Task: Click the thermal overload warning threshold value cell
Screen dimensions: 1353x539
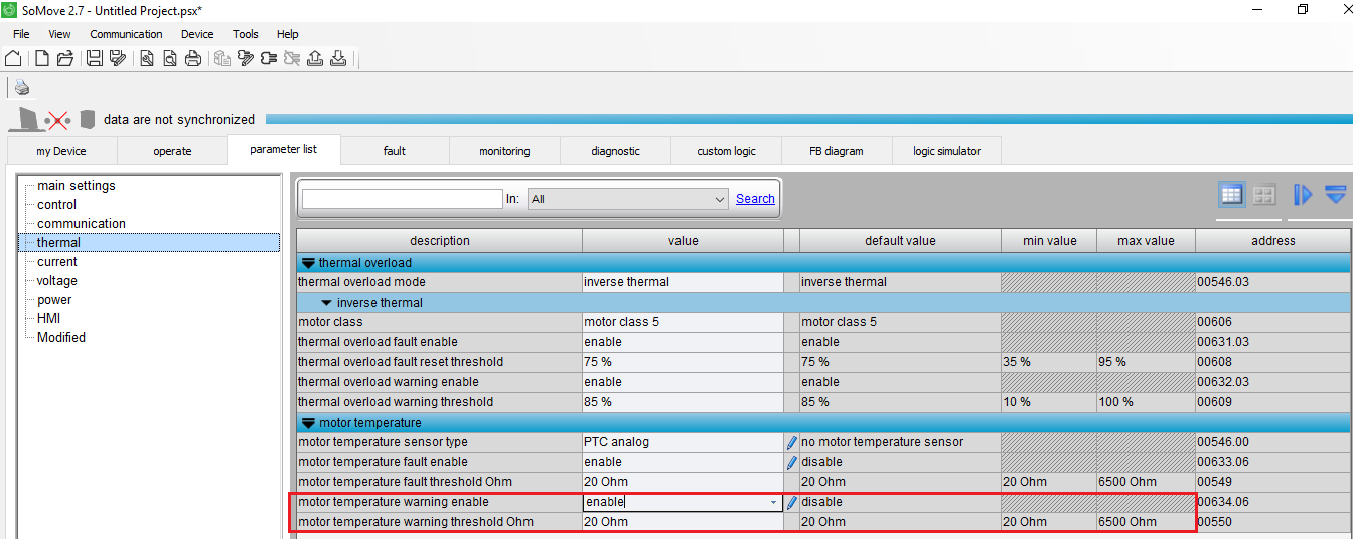Action: click(683, 402)
